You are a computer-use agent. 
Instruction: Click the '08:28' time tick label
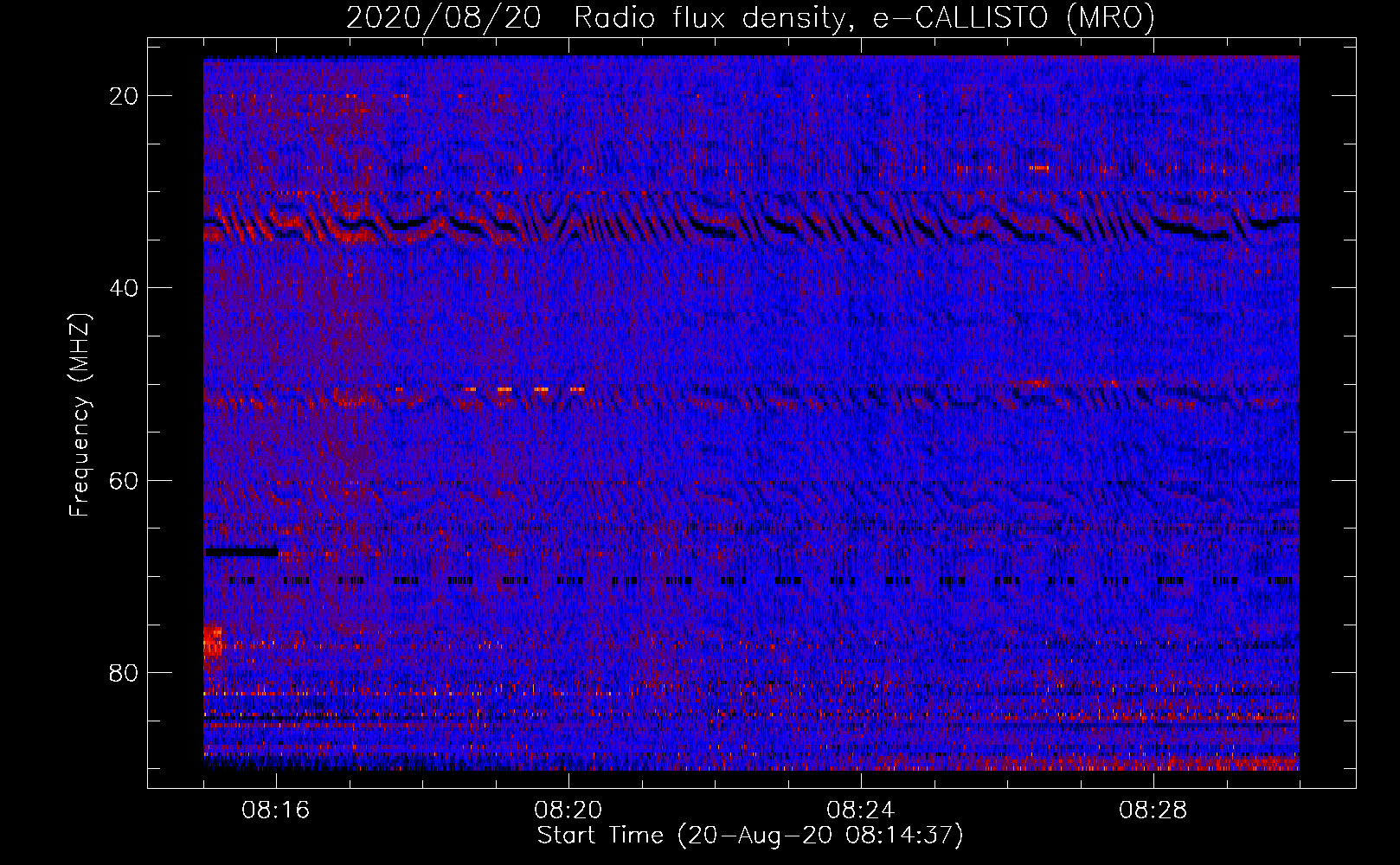click(1153, 811)
